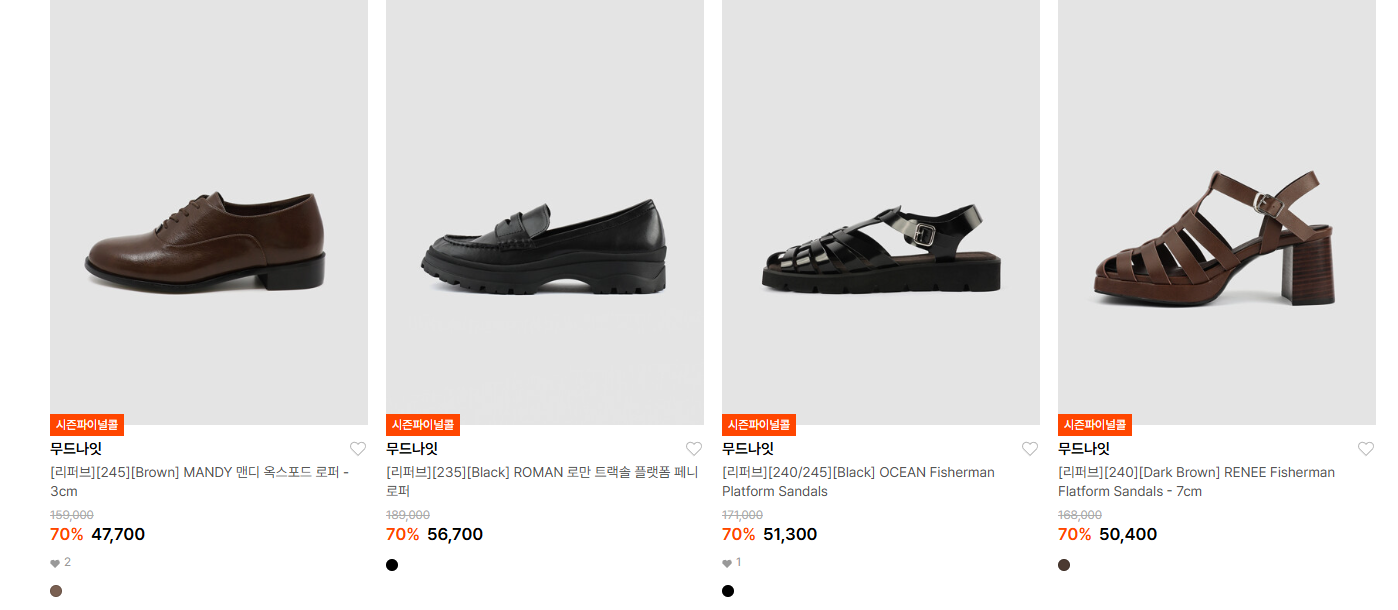Open the black ROMAN platform loafer image
The image size is (1398, 610).
point(545,212)
